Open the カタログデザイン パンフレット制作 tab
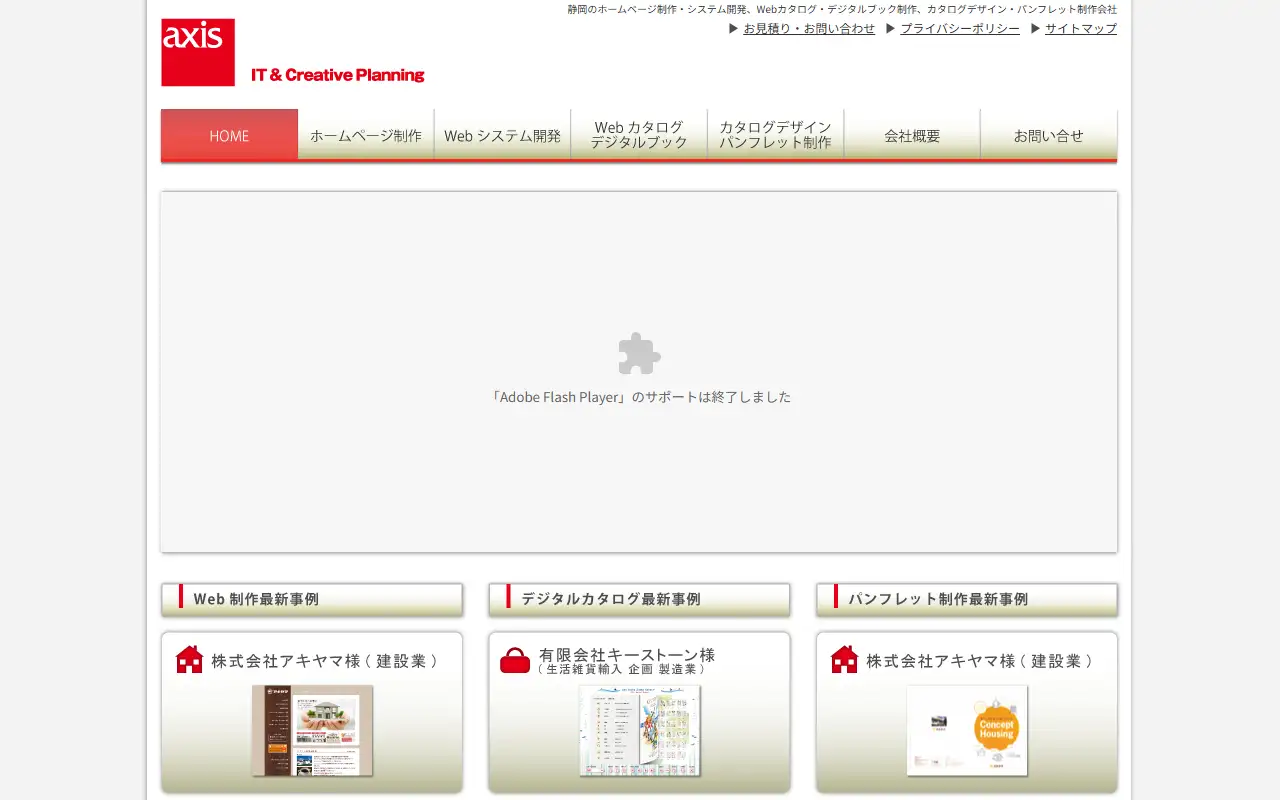The image size is (1280, 800). point(775,135)
